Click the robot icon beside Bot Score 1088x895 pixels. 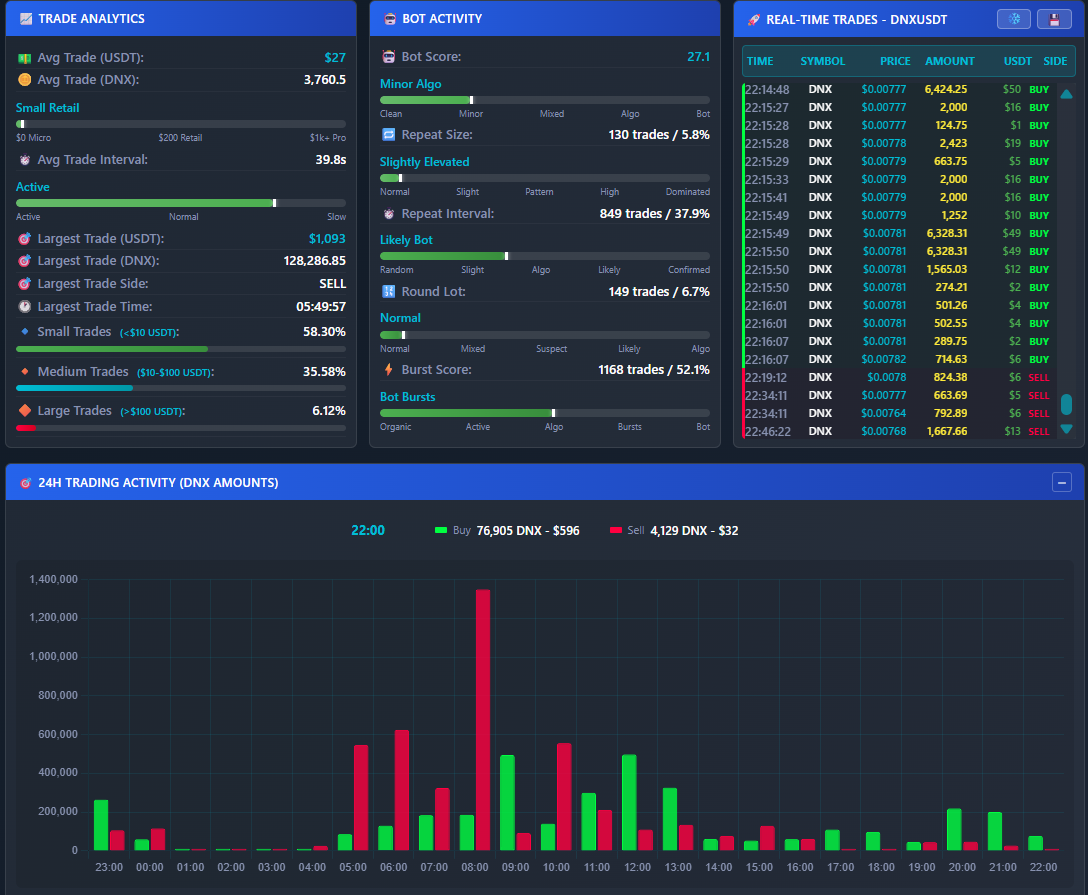389,57
